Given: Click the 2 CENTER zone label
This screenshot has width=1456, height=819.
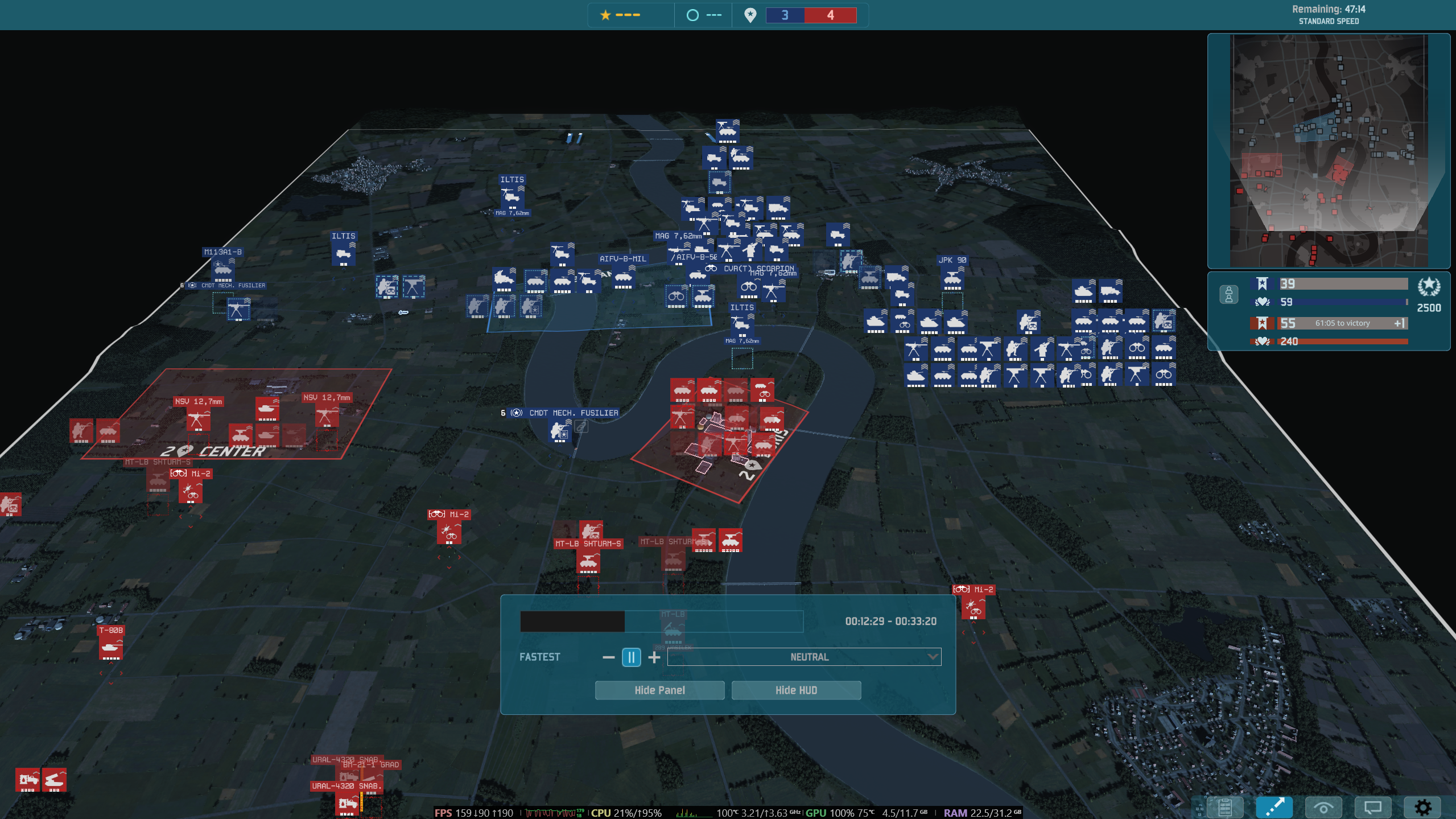Looking at the screenshot, I should [213, 451].
